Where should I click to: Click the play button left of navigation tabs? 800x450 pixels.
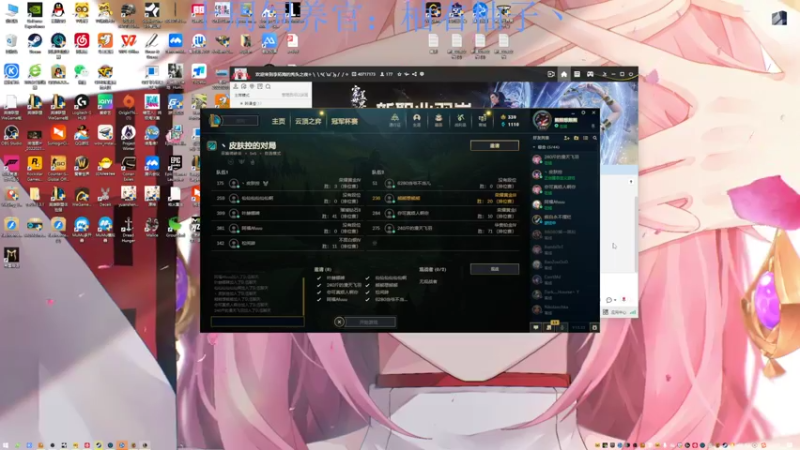click(240, 121)
